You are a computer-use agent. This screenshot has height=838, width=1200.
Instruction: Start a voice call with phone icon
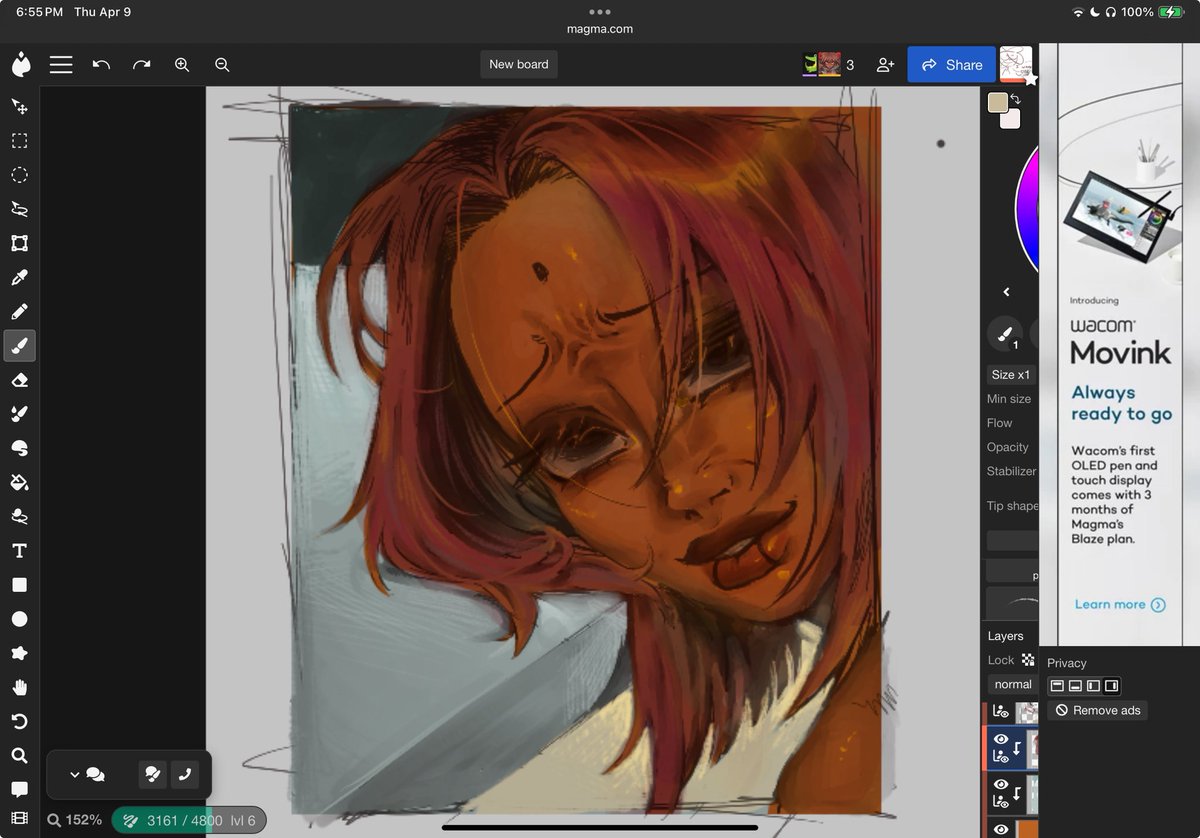coord(184,774)
